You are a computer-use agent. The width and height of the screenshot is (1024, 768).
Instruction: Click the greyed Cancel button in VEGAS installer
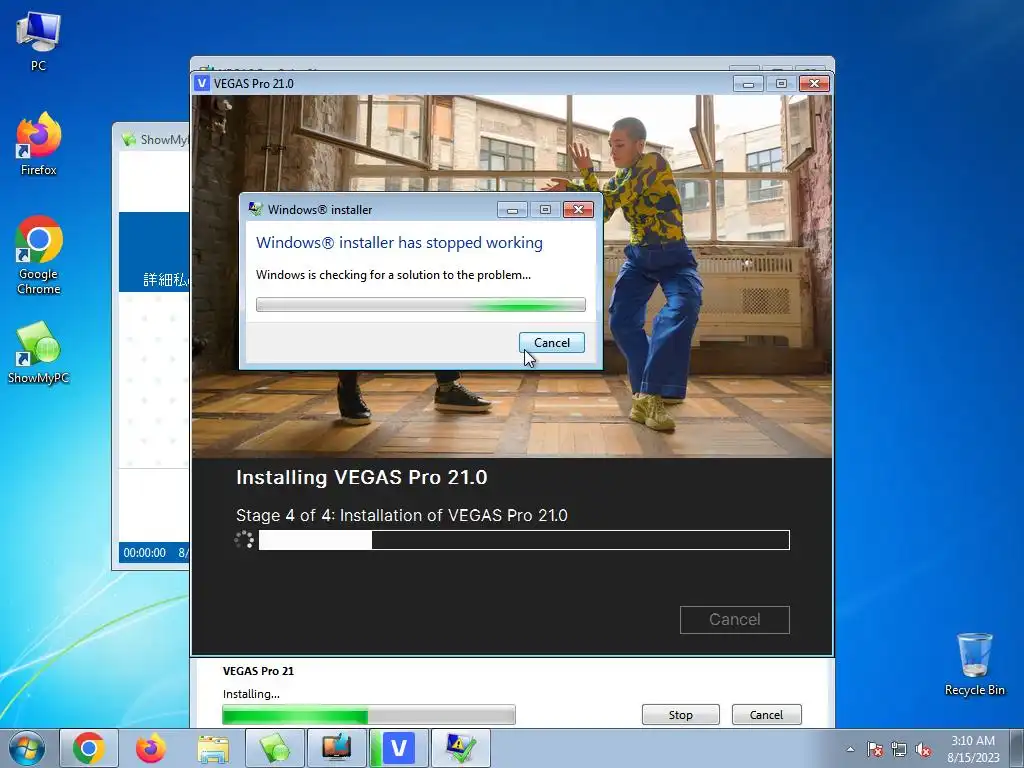(x=735, y=620)
